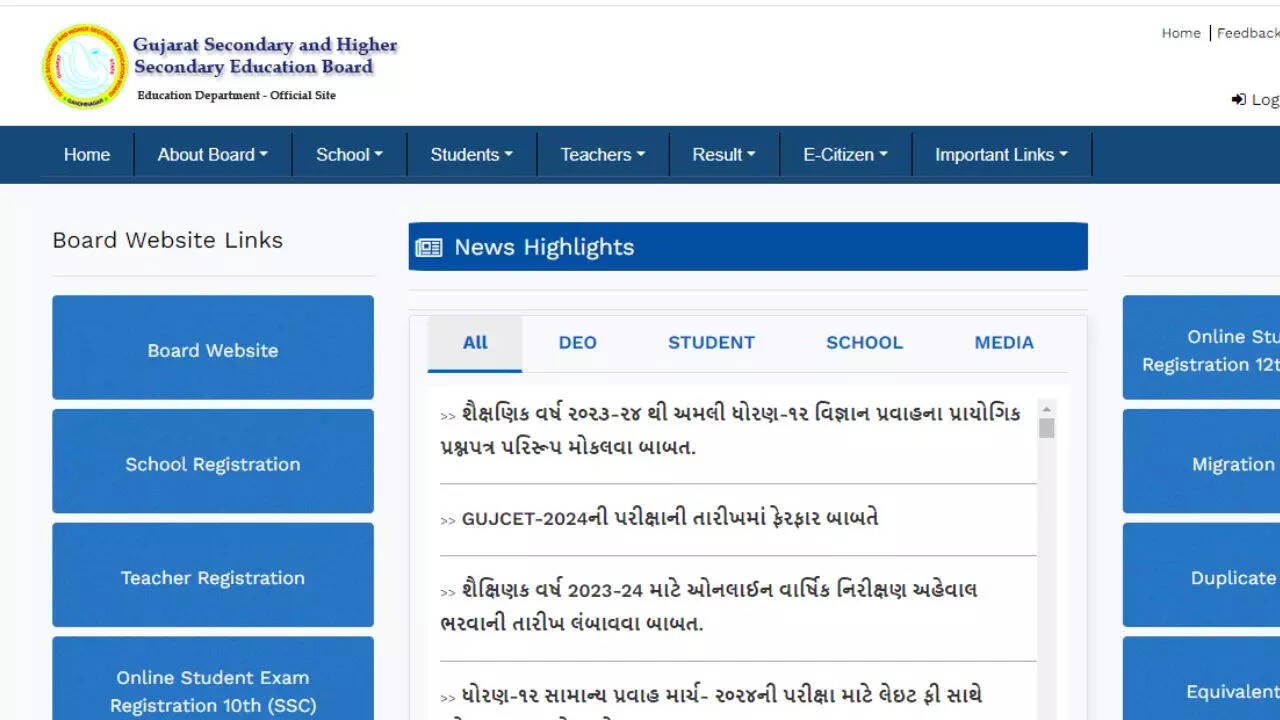Expand the About Board dropdown menu
Screen dimensions: 1280x720
212,155
